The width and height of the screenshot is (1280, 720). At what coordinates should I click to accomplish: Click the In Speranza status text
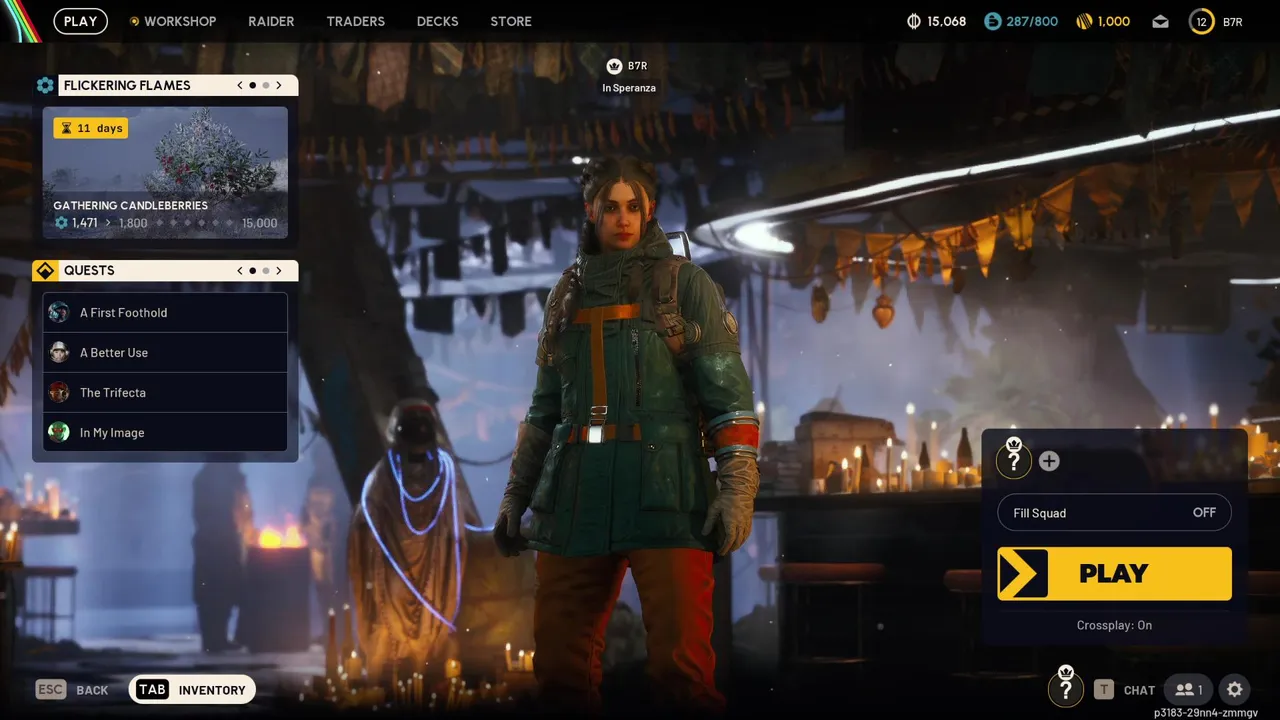pos(629,88)
